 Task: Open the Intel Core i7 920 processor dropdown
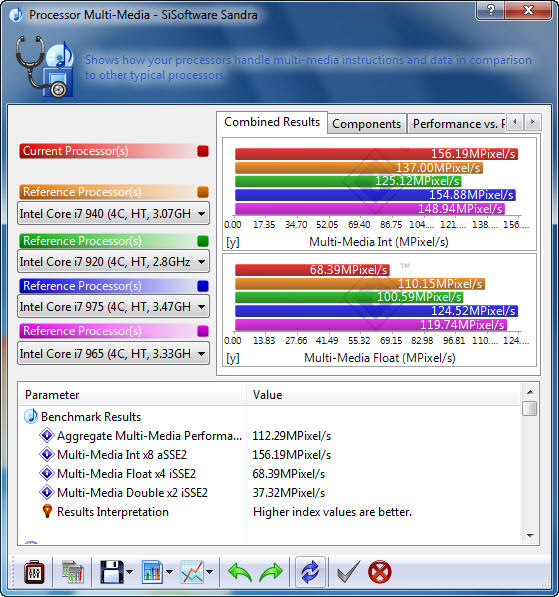113,262
